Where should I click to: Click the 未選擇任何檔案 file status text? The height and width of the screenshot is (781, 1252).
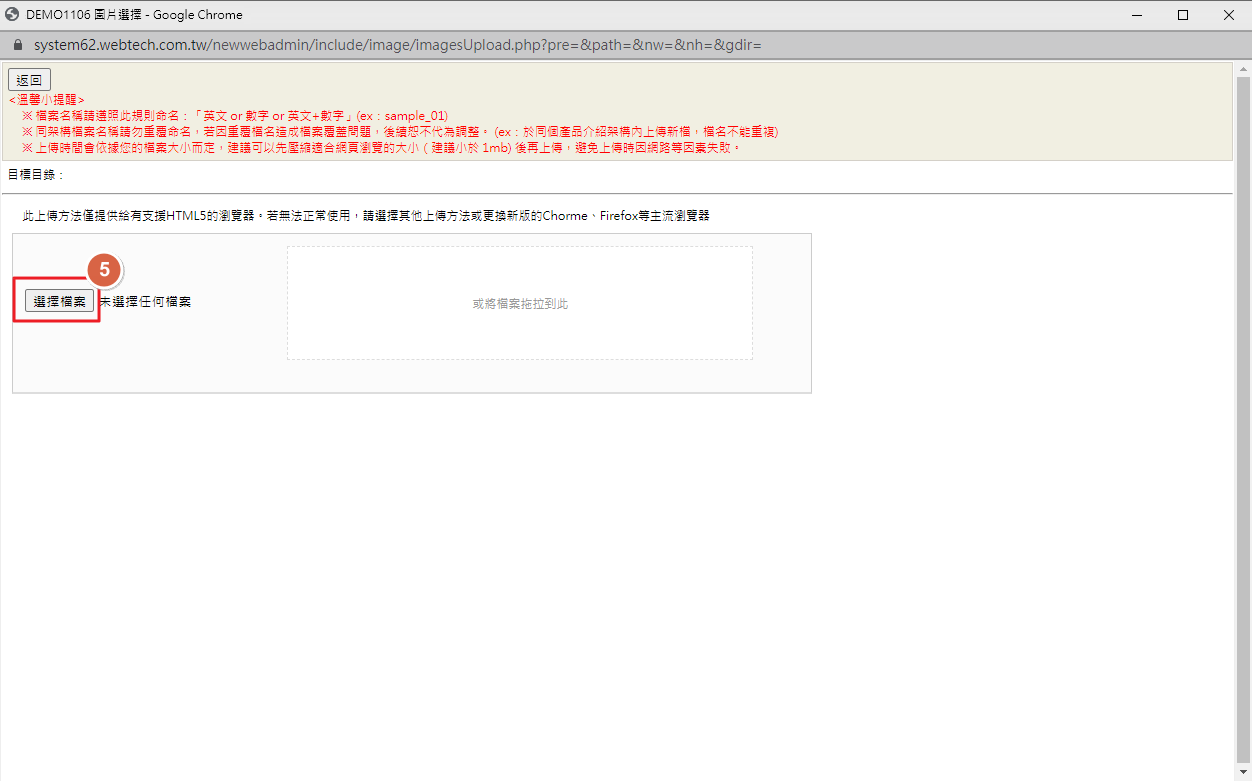coord(145,302)
